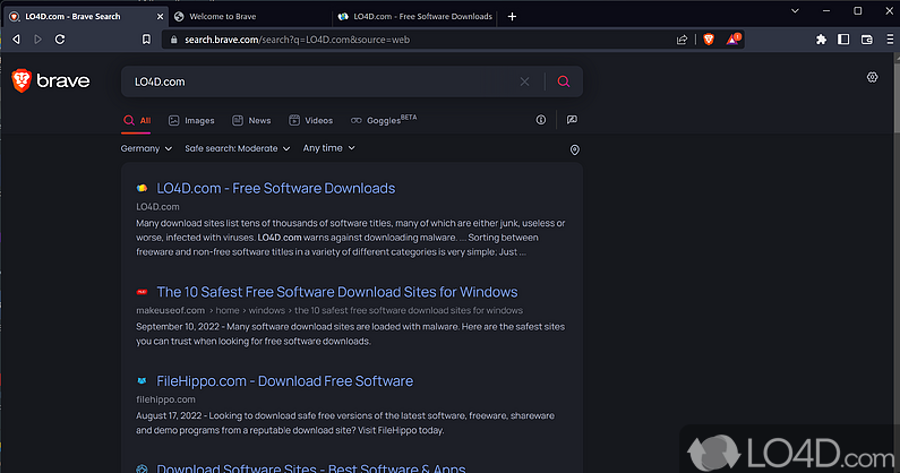This screenshot has width=900, height=473.
Task: Bookmark this page with the bookmark icon
Action: (x=146, y=40)
